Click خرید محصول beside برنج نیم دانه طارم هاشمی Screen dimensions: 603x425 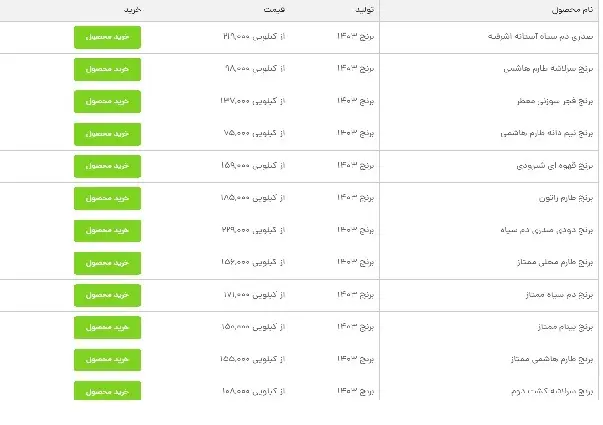pyautogui.click(x=107, y=133)
